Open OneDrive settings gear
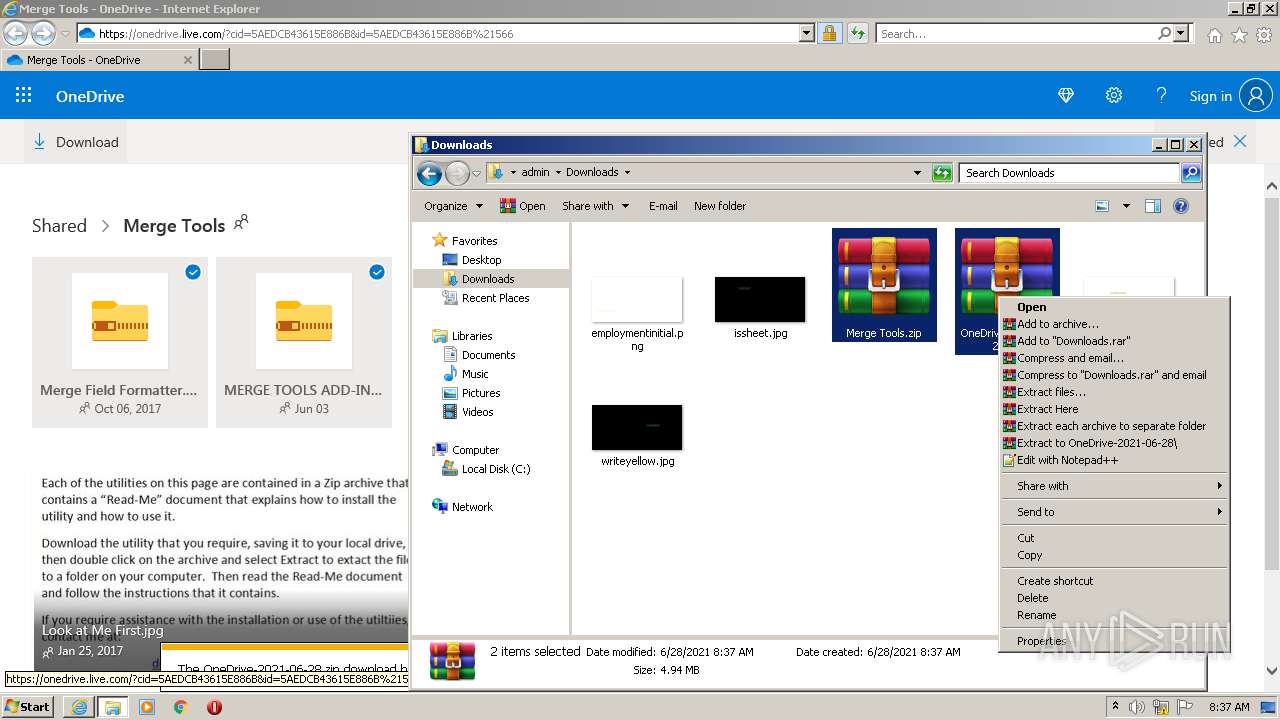This screenshot has height=720, width=1280. (1114, 96)
